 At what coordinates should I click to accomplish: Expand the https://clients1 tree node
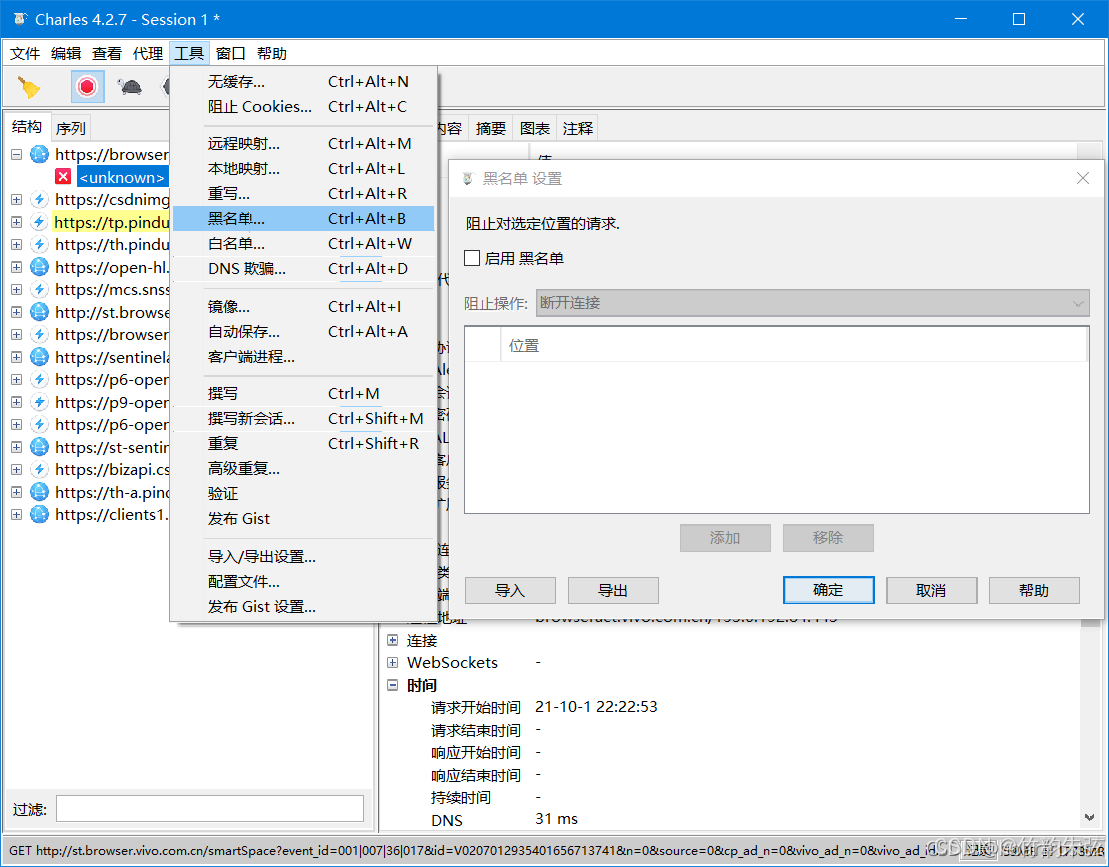click(x=16, y=515)
